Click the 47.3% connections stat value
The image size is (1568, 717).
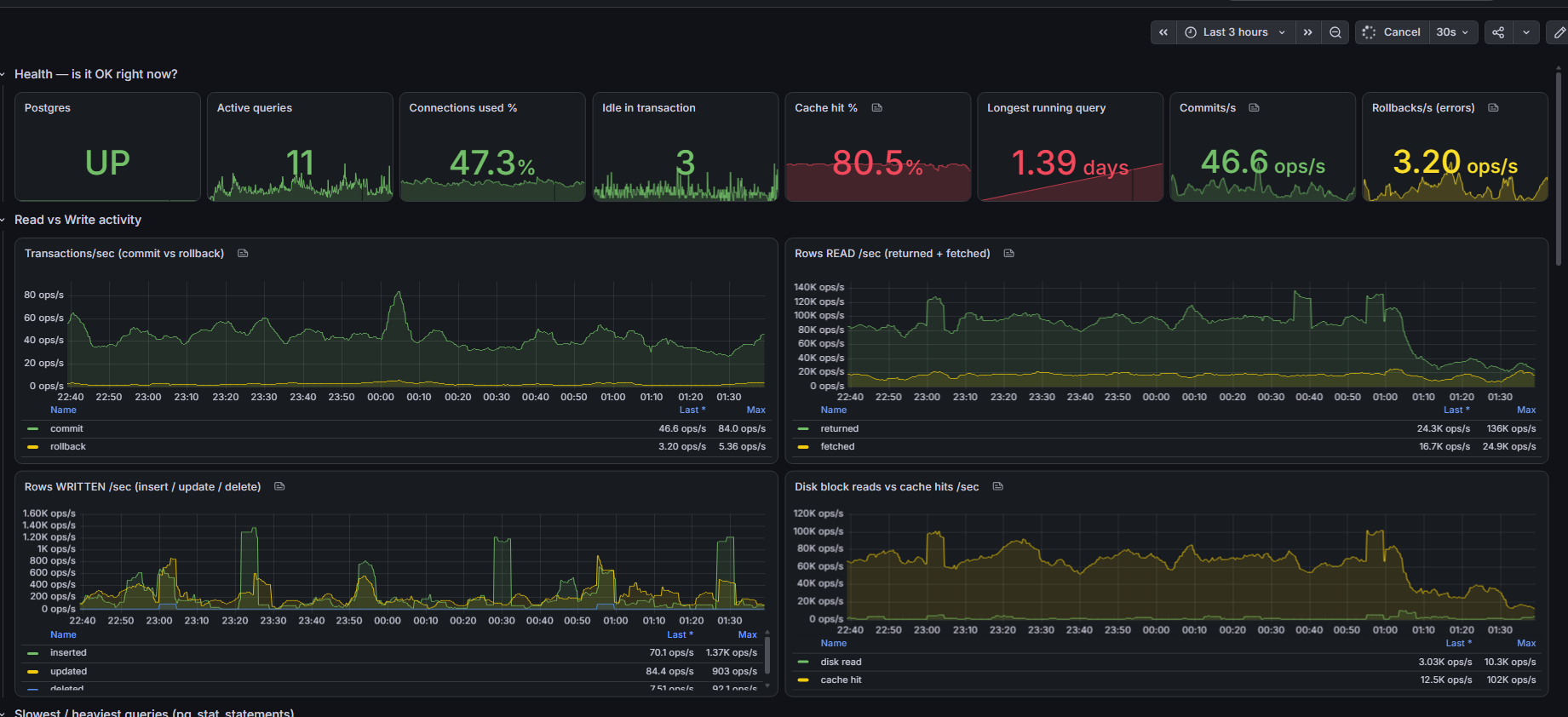(492, 163)
